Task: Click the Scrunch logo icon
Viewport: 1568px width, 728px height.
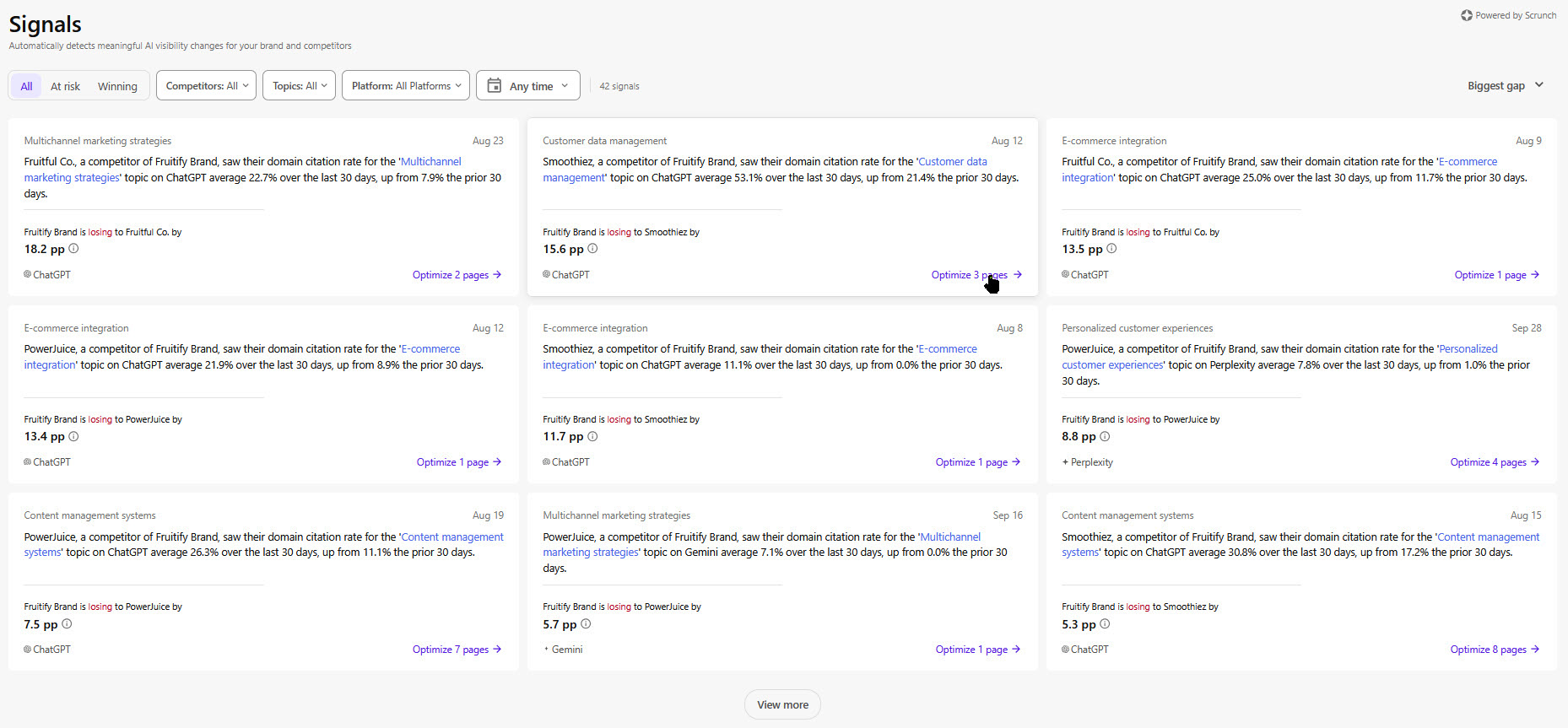Action: (x=1467, y=15)
